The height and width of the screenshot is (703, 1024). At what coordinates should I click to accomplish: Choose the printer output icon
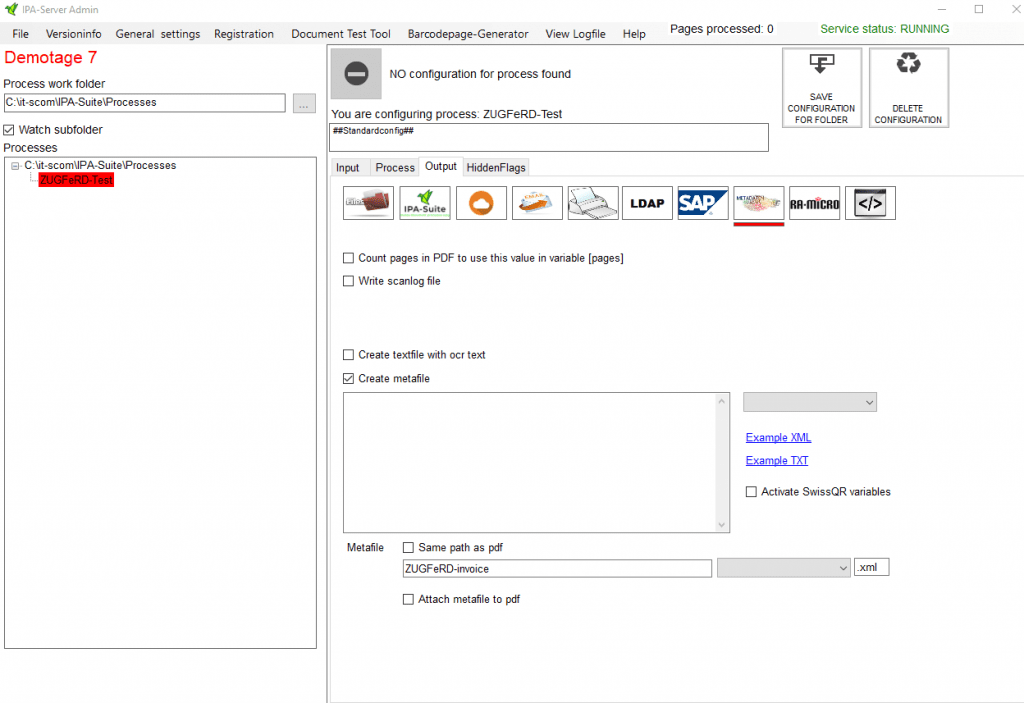tap(593, 203)
